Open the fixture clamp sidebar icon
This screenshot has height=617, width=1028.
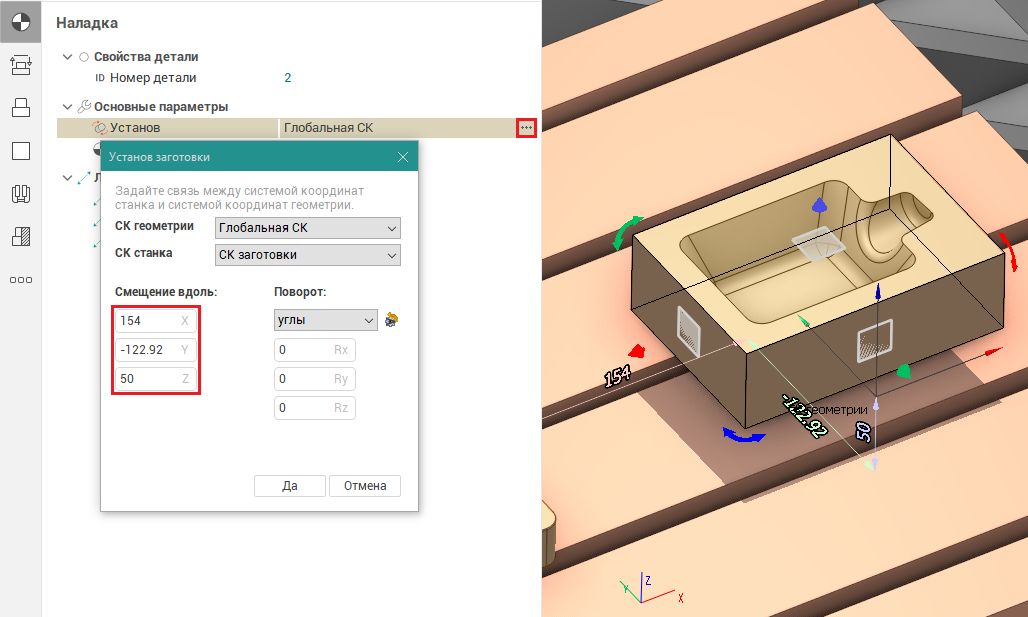(20, 194)
